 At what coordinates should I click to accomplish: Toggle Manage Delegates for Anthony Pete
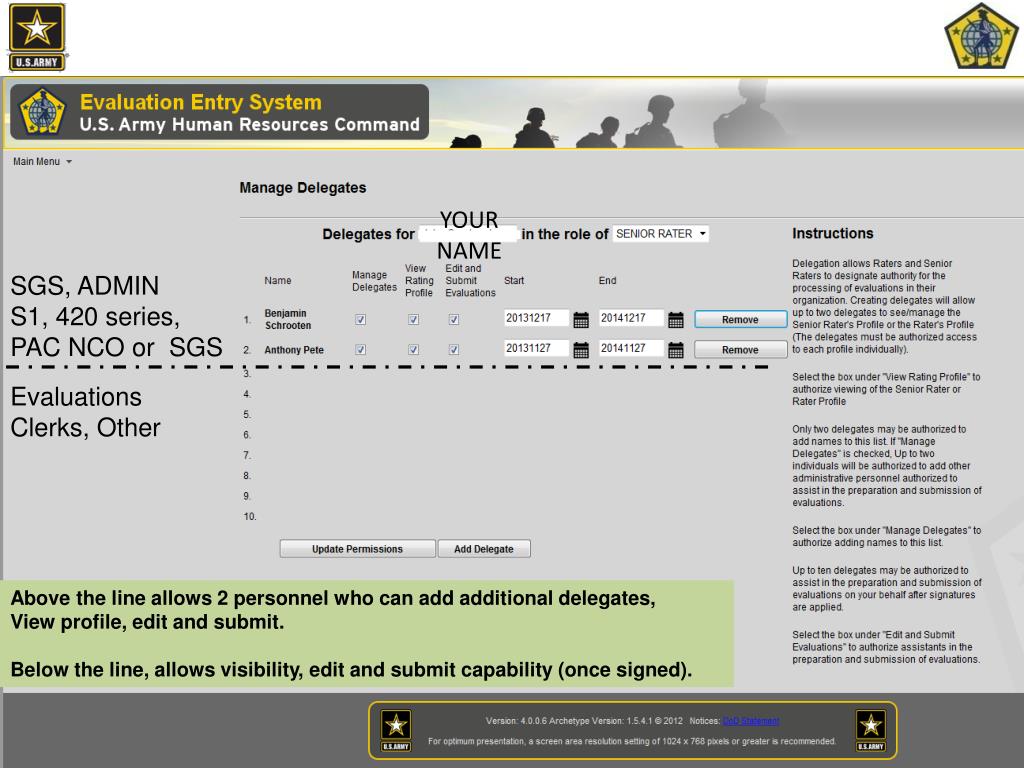pyautogui.click(x=360, y=350)
